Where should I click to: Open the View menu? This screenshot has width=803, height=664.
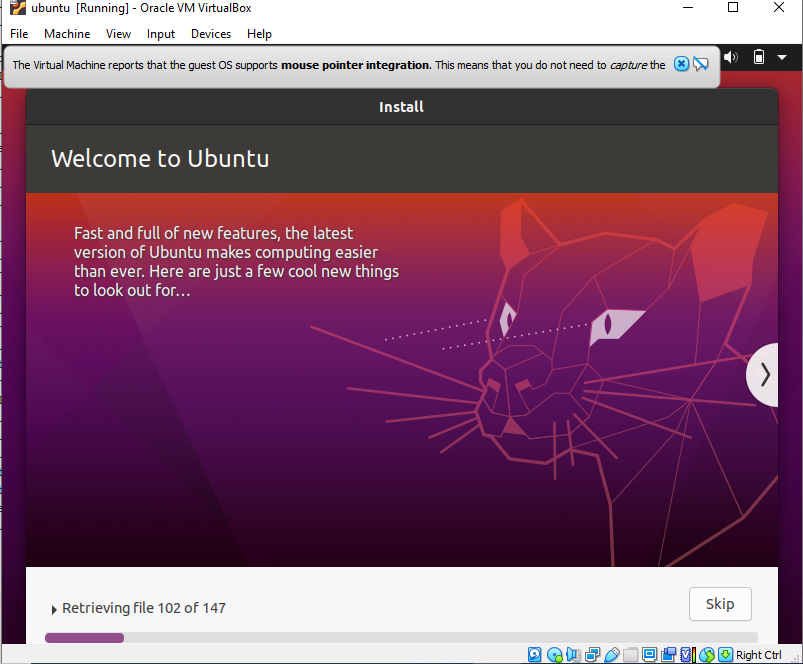[x=118, y=34]
